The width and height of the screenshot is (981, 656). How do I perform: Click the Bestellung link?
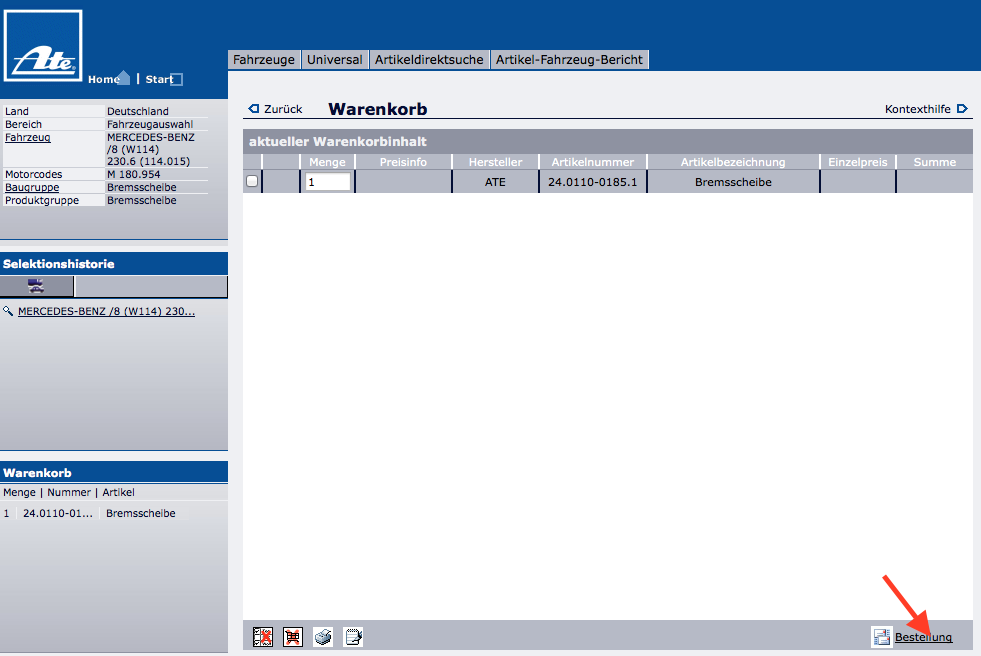pos(923,637)
